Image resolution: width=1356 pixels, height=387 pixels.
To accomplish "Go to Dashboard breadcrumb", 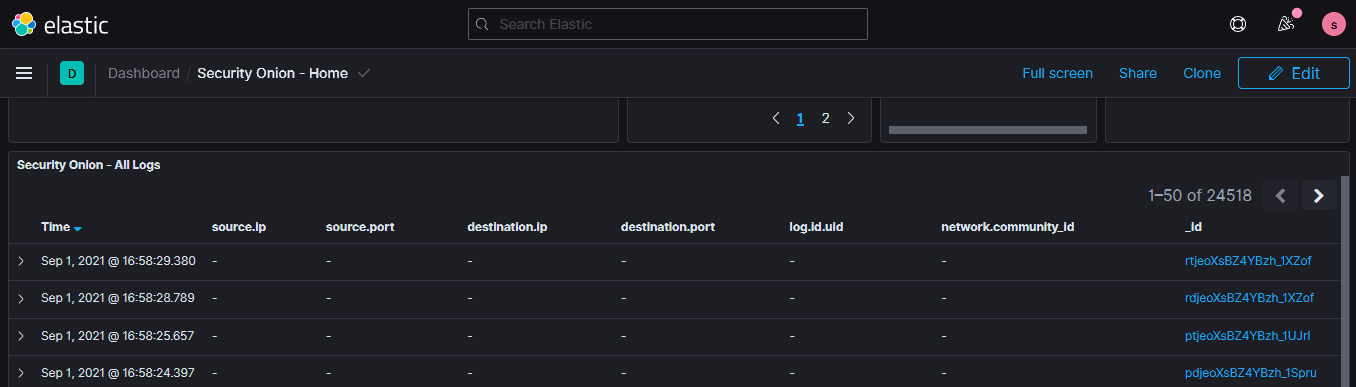I will [x=144, y=73].
